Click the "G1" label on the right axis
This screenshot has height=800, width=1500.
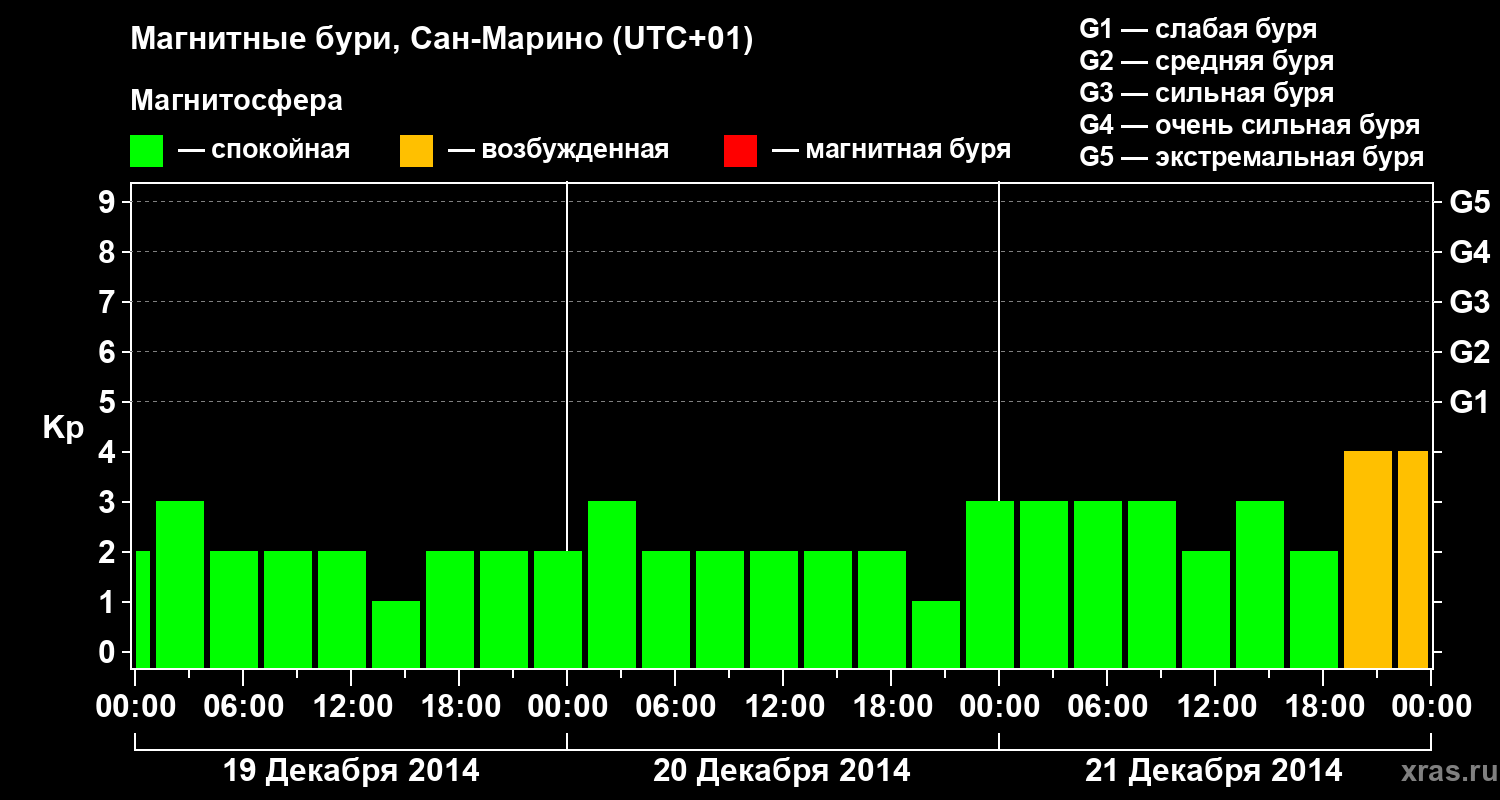click(x=1470, y=402)
